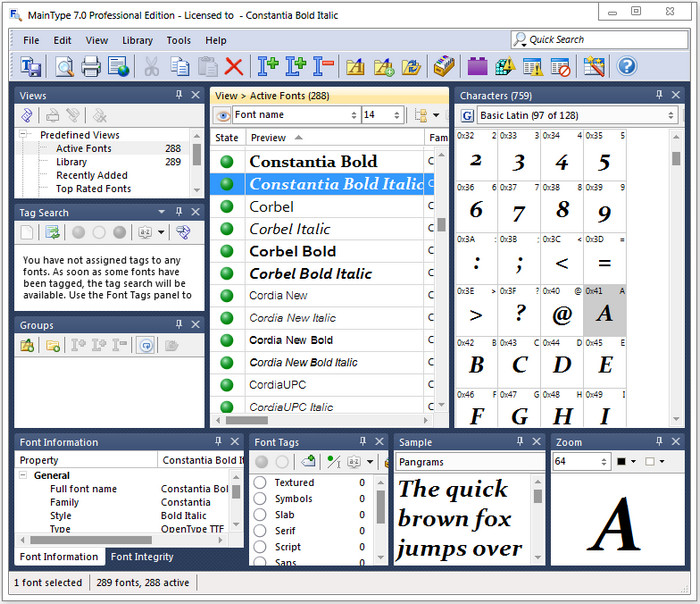Click the printer icon in toolbar
The width and height of the screenshot is (700, 604).
[91, 67]
